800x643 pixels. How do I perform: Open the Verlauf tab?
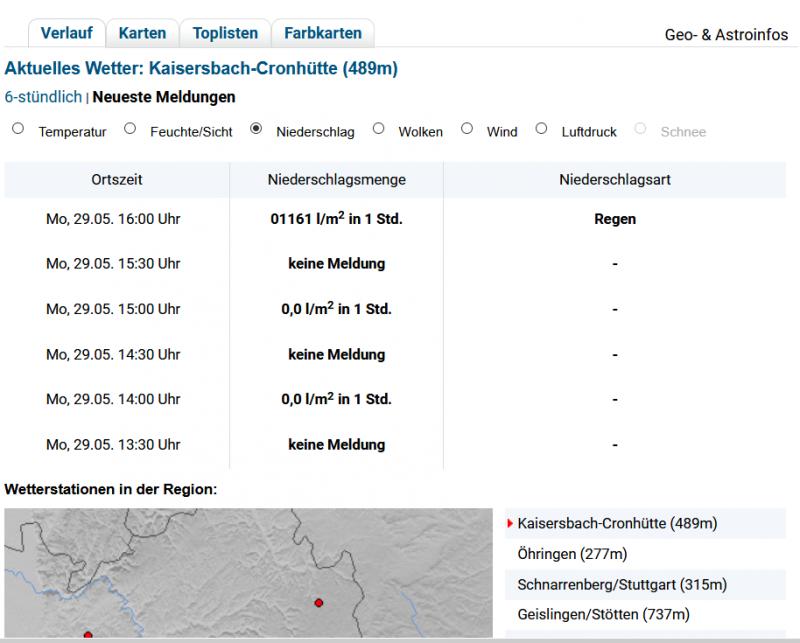click(x=67, y=33)
